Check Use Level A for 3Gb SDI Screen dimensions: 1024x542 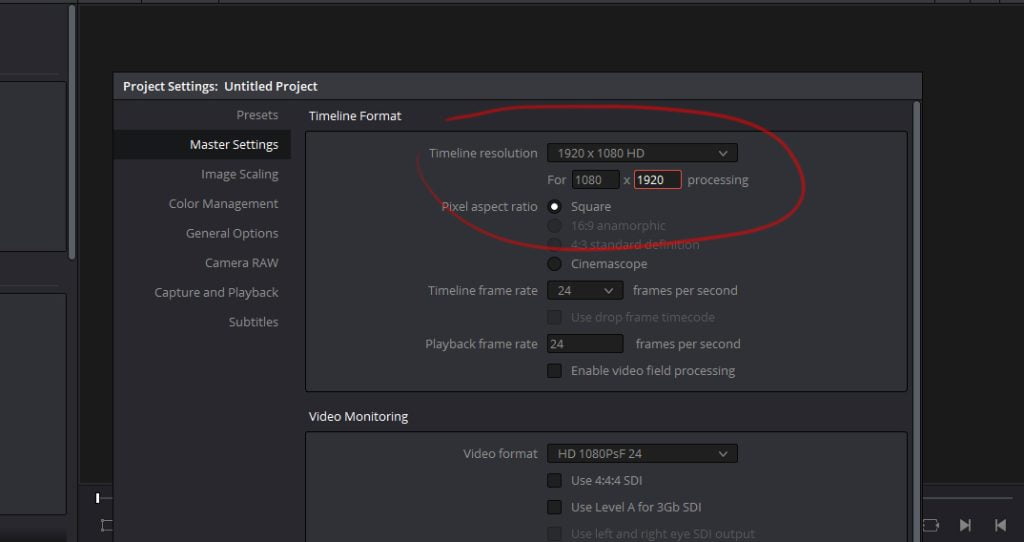click(x=554, y=507)
